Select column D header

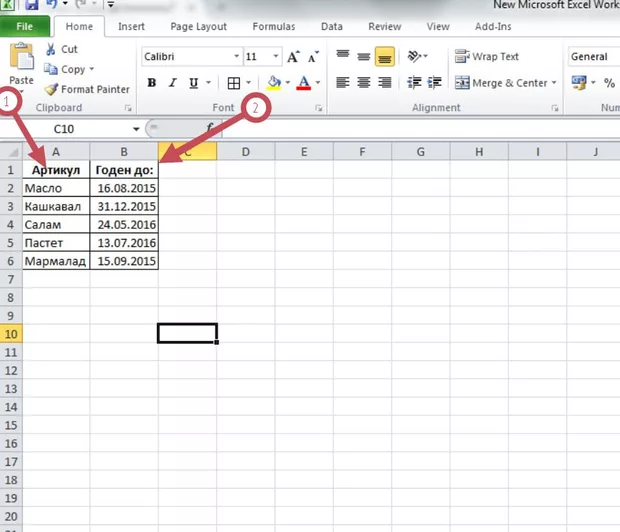[246, 152]
